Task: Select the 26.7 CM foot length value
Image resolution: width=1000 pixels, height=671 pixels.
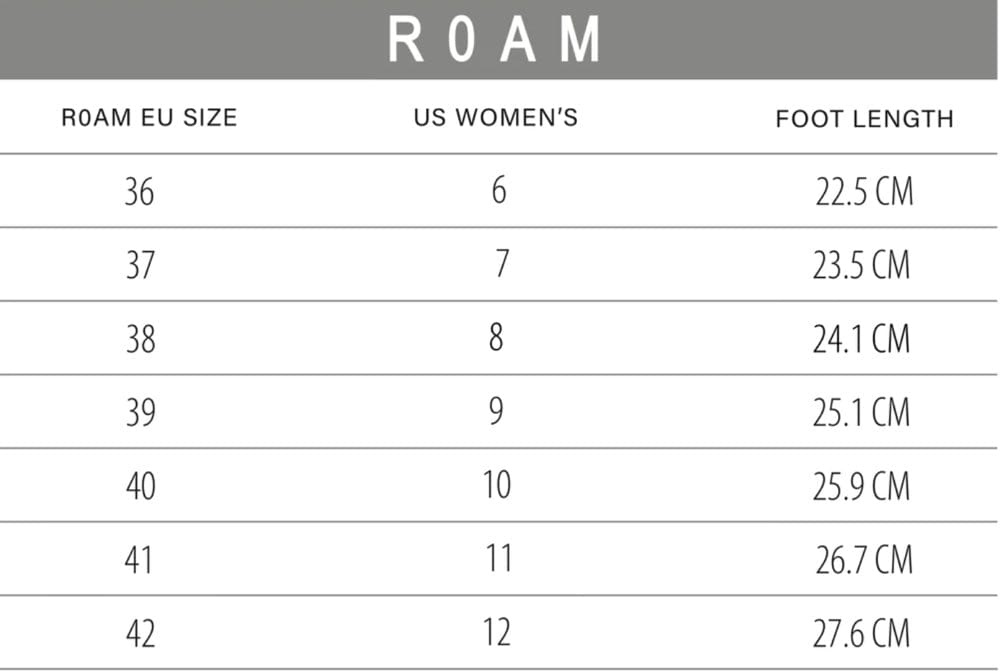Action: click(863, 560)
